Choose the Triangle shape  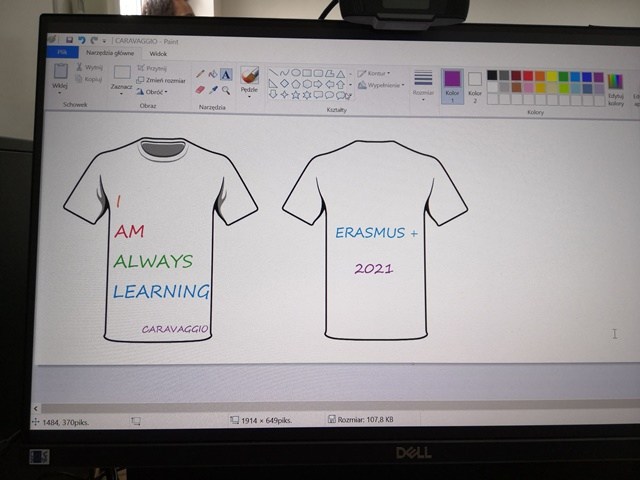[340, 74]
